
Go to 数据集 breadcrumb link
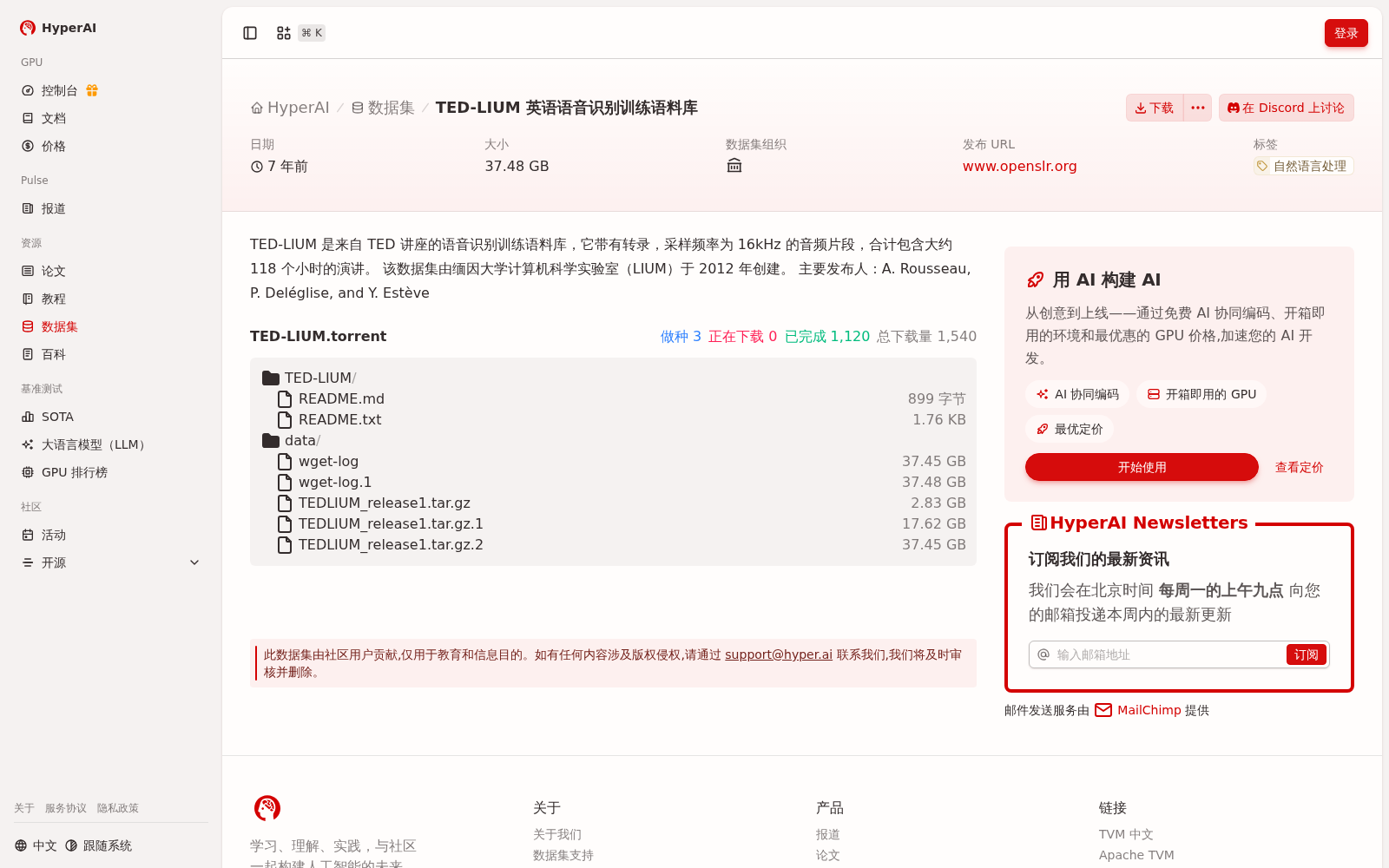point(383,108)
